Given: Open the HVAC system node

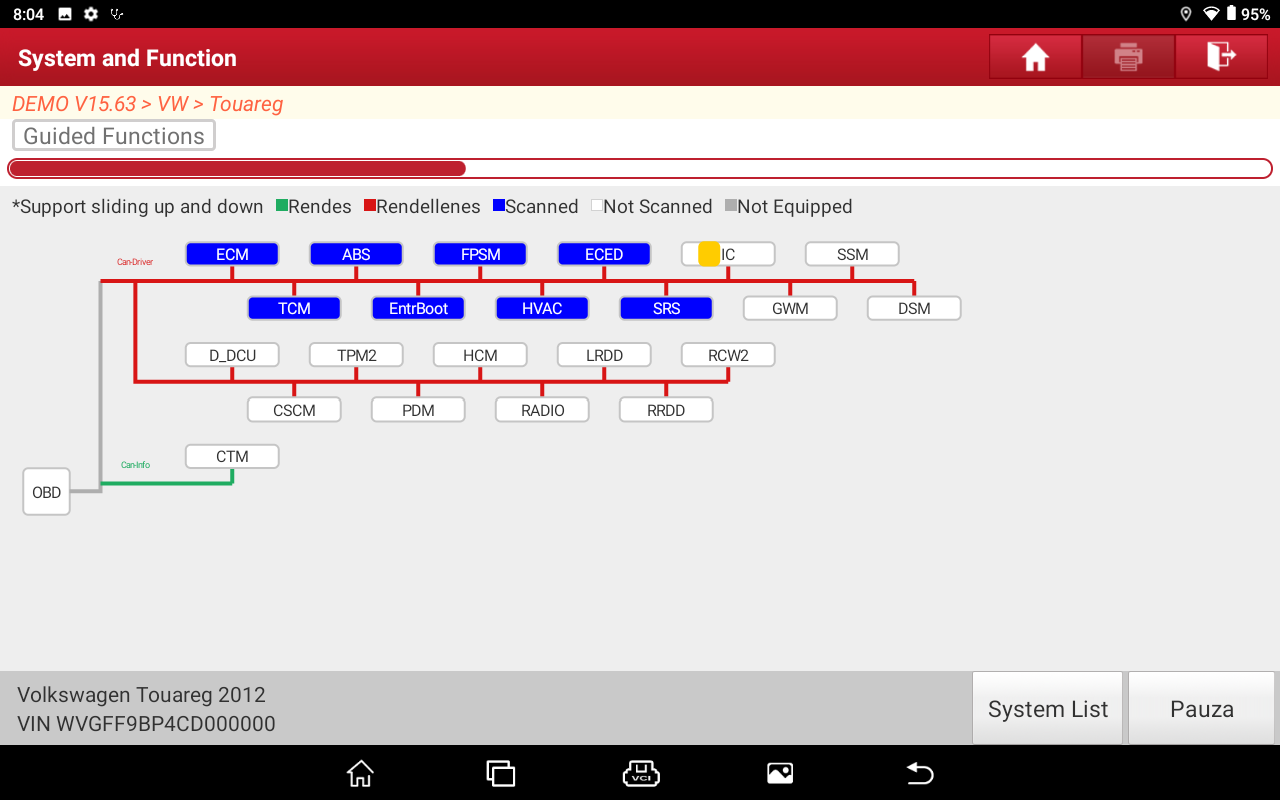Looking at the screenshot, I should coord(542,308).
